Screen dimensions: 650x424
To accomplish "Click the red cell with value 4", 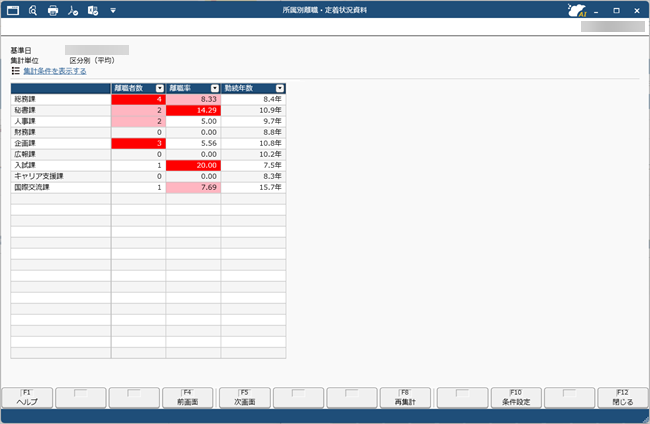I will (138, 99).
